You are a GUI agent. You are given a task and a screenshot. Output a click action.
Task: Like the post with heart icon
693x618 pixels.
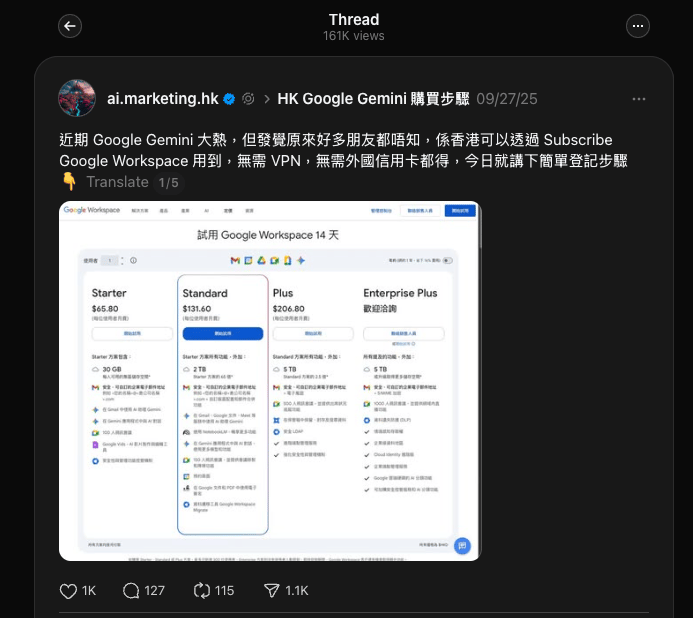[69, 591]
